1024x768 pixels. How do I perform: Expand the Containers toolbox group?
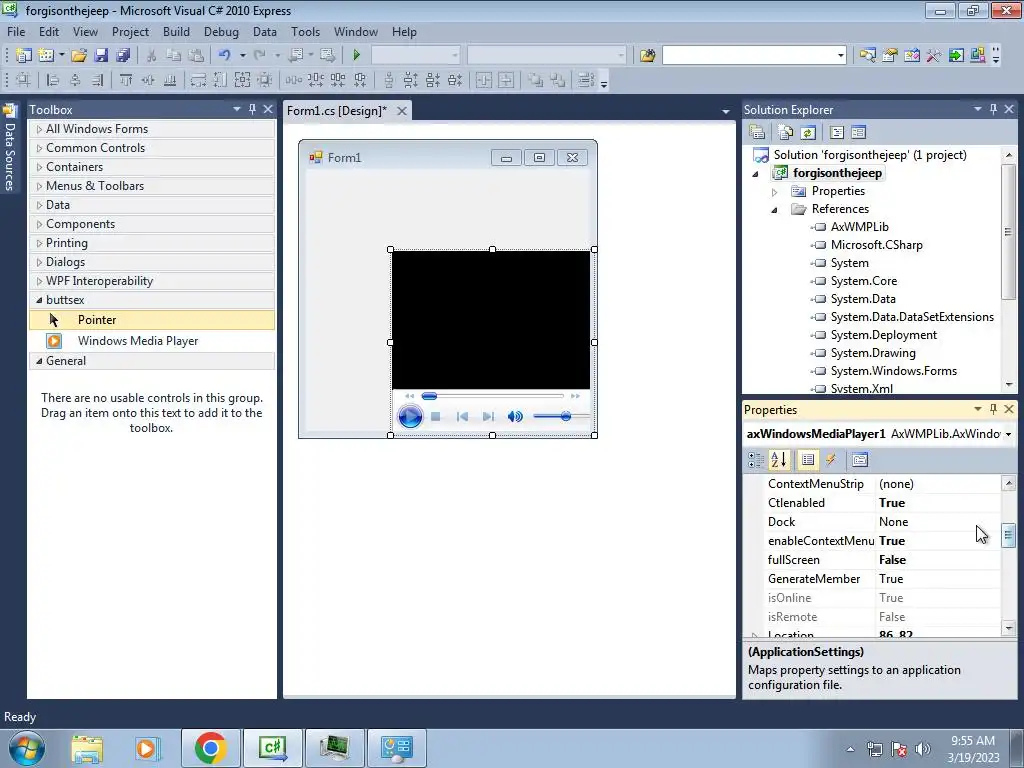pos(39,167)
